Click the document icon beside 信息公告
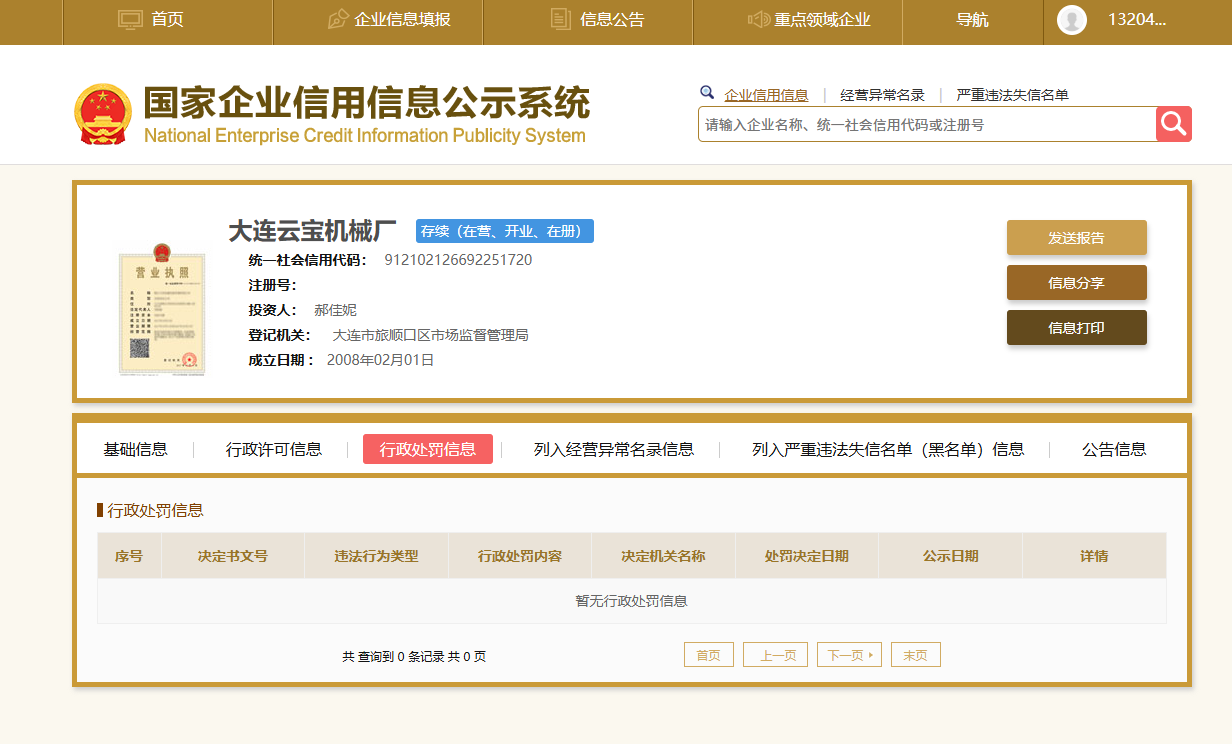This screenshot has width=1232, height=744. pyautogui.click(x=561, y=20)
